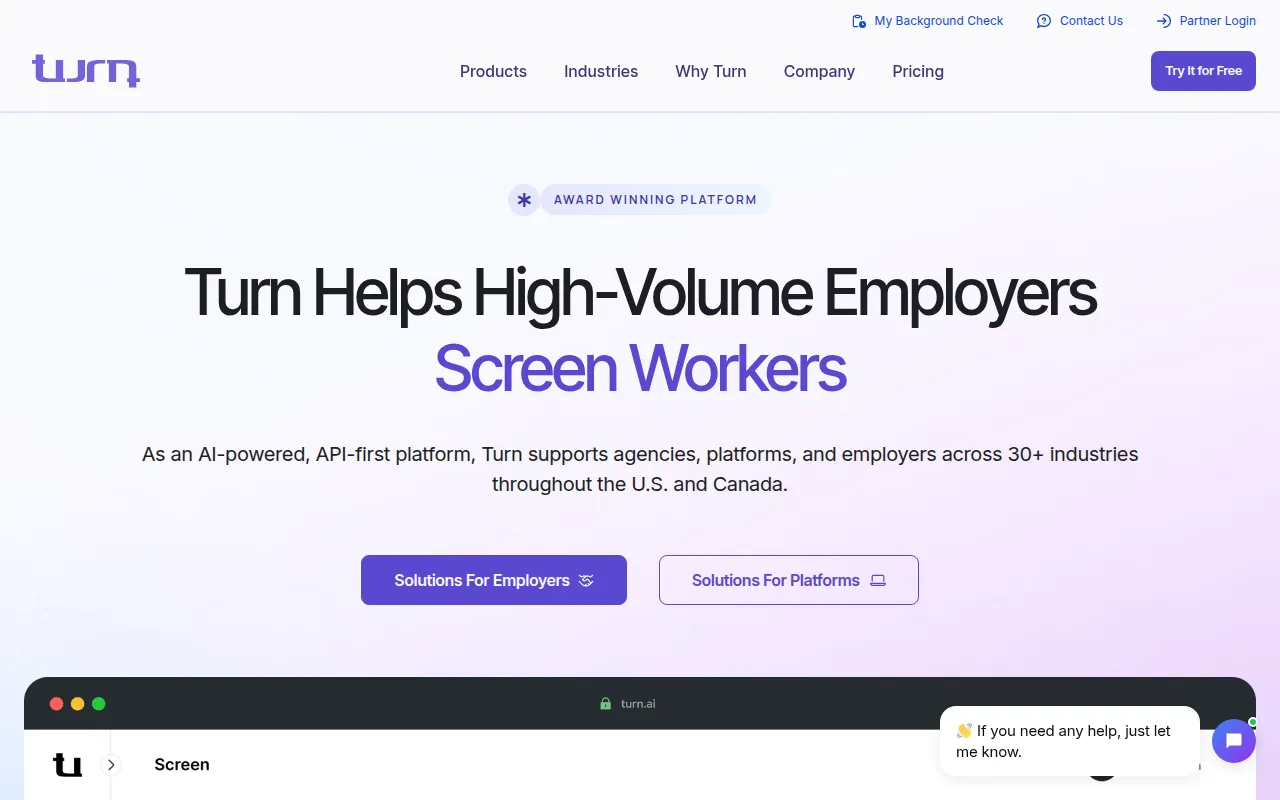The width and height of the screenshot is (1280, 800).
Task: Open the Partner Login link
Action: [x=1205, y=21]
